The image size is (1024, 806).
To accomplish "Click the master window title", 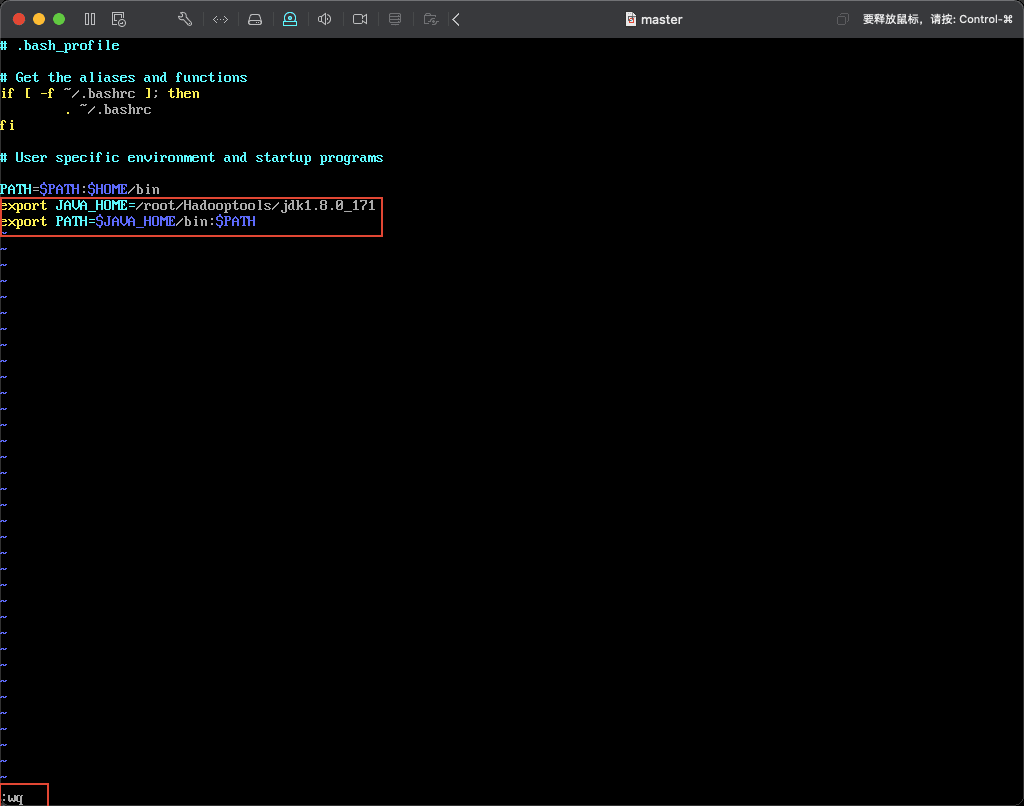I will [x=661, y=19].
